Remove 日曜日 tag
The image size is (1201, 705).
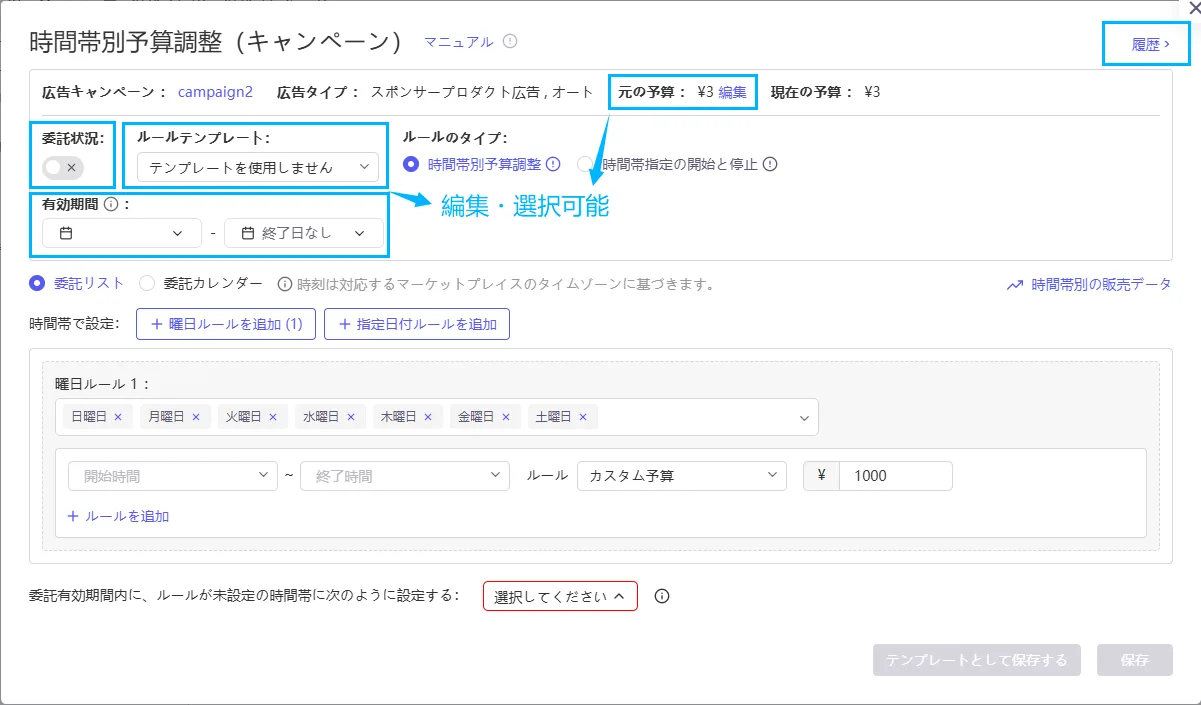click(118, 417)
